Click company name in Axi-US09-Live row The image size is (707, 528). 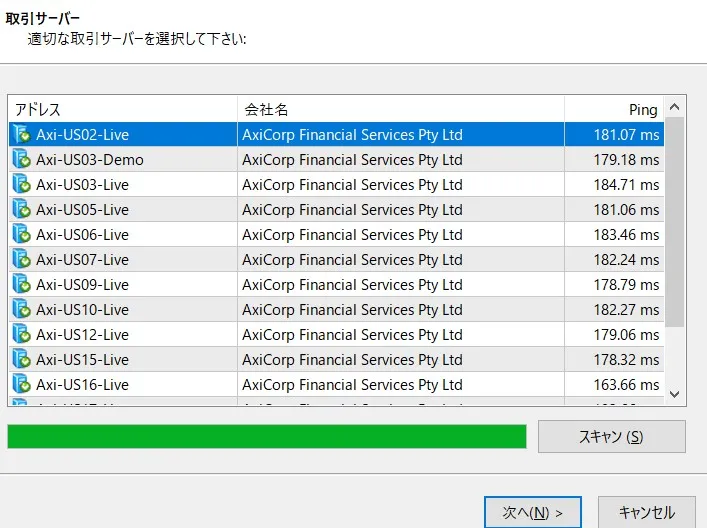point(352,285)
